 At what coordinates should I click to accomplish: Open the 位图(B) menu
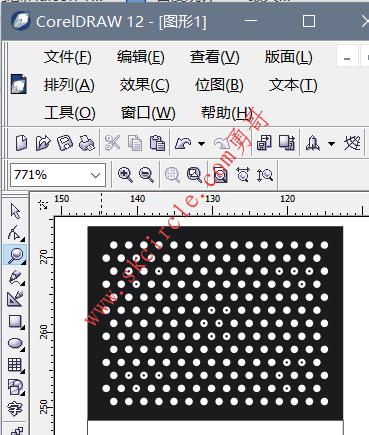[x=219, y=85]
